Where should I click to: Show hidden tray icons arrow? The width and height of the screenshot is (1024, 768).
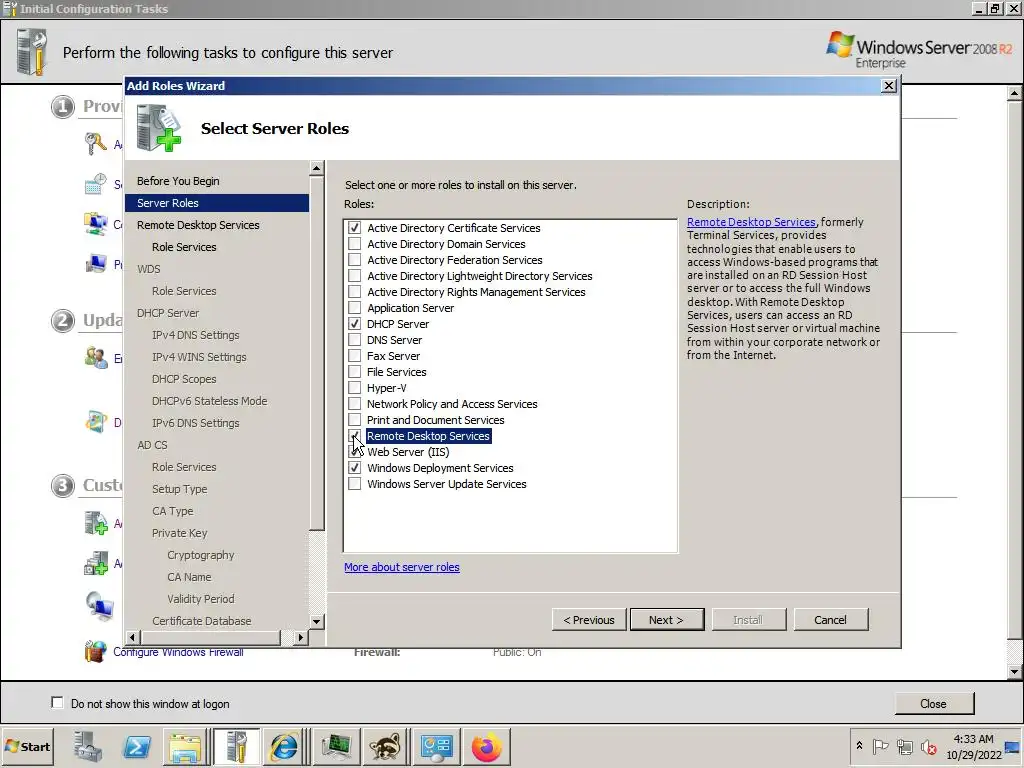[859, 746]
